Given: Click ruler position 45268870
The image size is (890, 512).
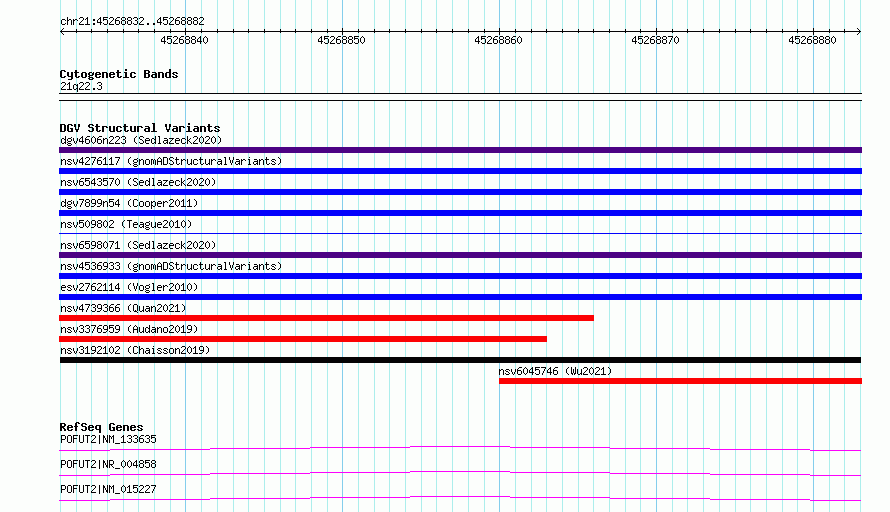Looking at the screenshot, I should coord(655,40).
